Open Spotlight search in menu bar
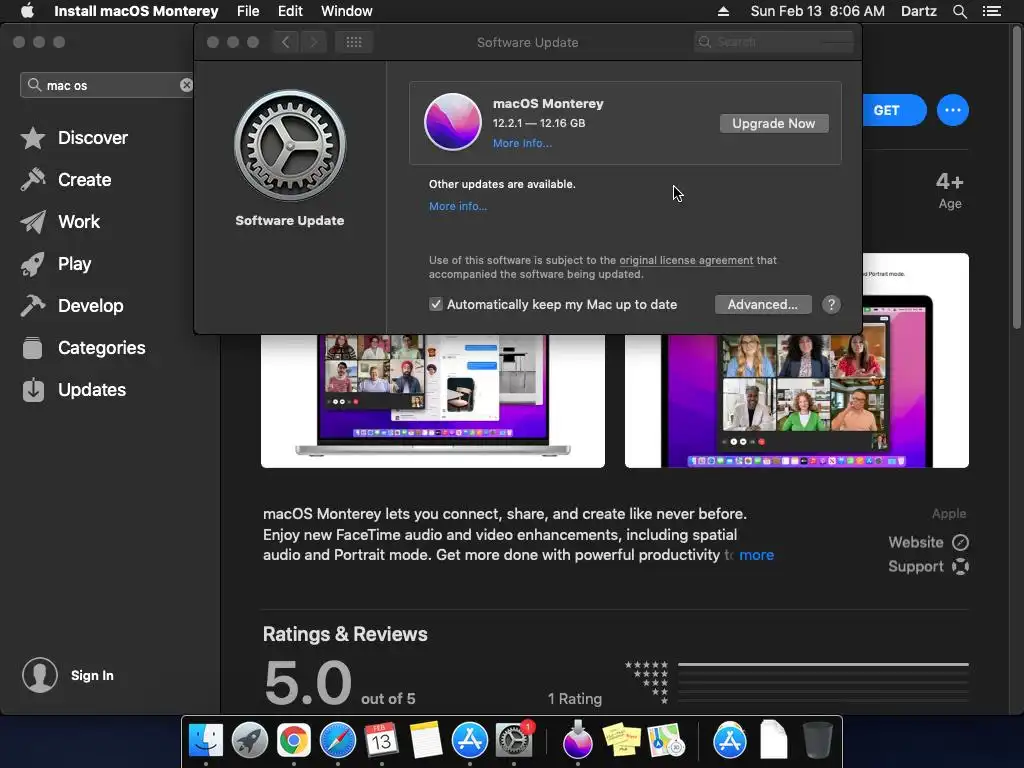This screenshot has height=768, width=1024. pos(959,11)
